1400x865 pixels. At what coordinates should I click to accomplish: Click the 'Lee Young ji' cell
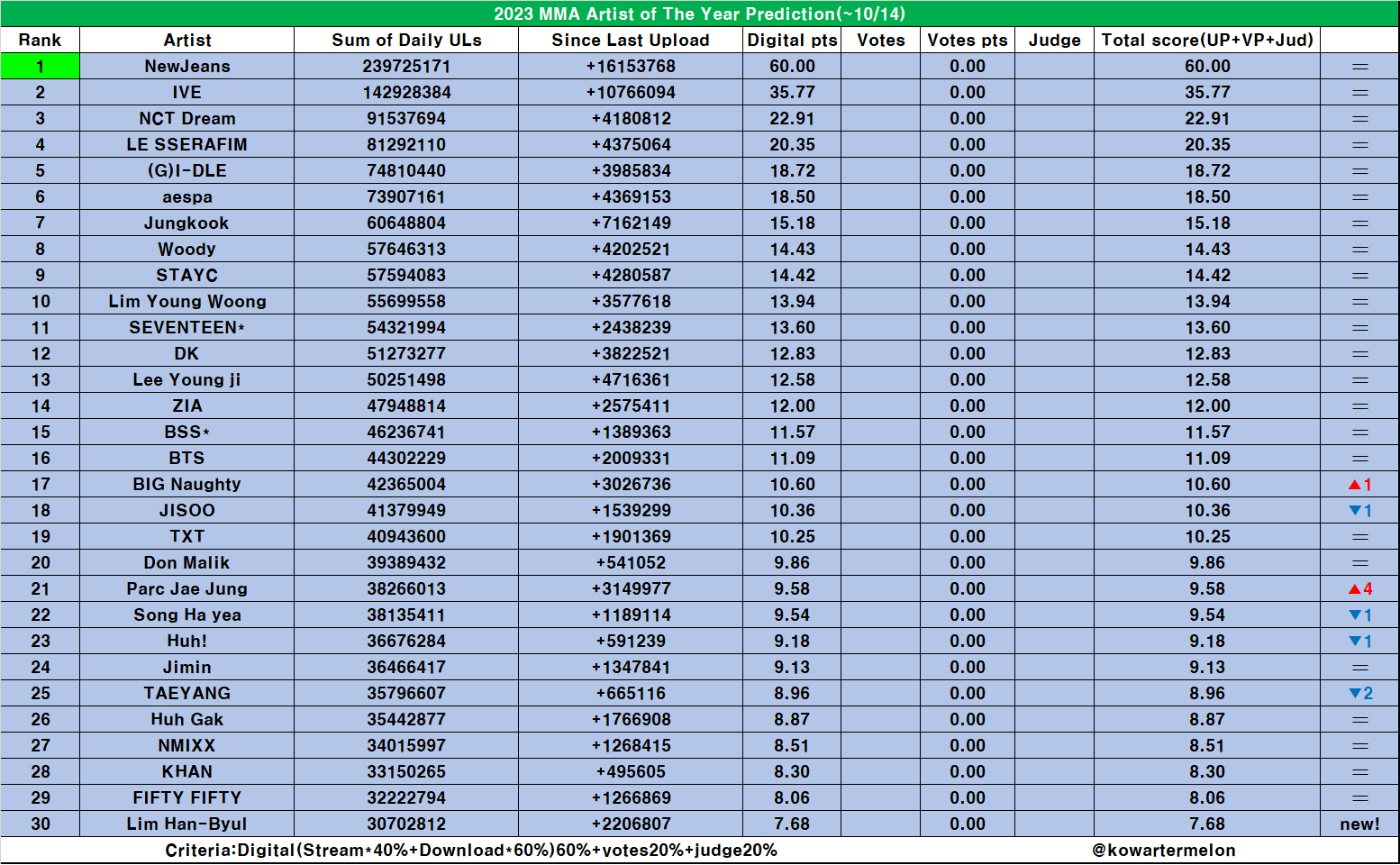187,380
